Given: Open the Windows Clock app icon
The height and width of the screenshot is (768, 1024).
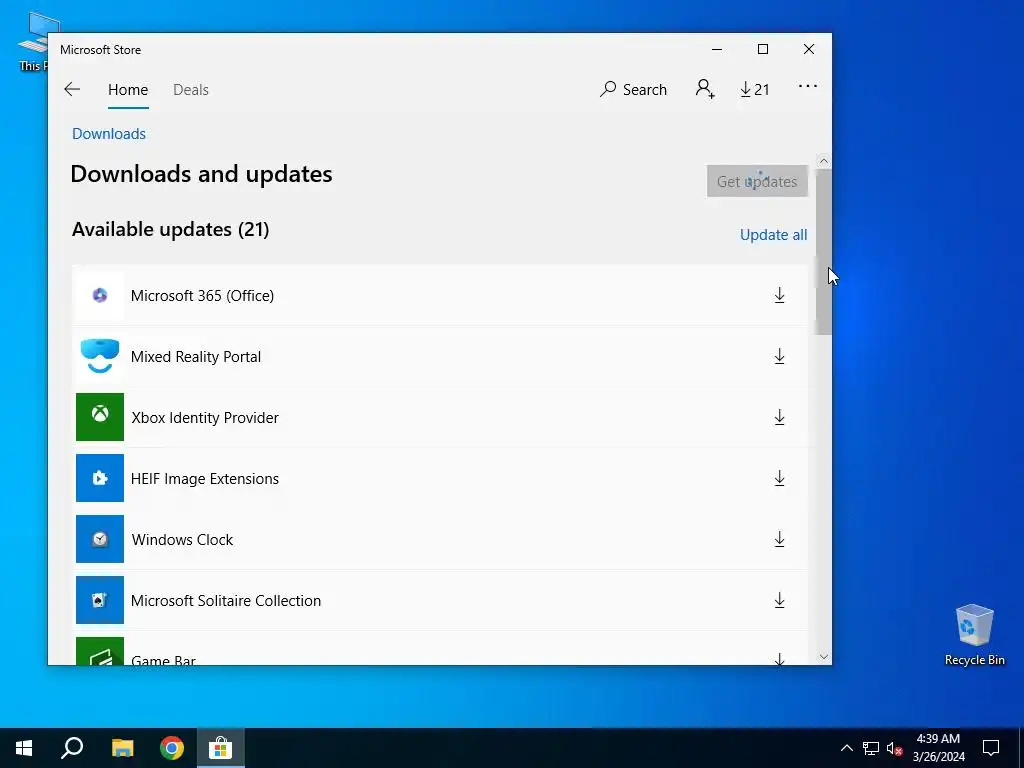Looking at the screenshot, I should coord(100,539).
